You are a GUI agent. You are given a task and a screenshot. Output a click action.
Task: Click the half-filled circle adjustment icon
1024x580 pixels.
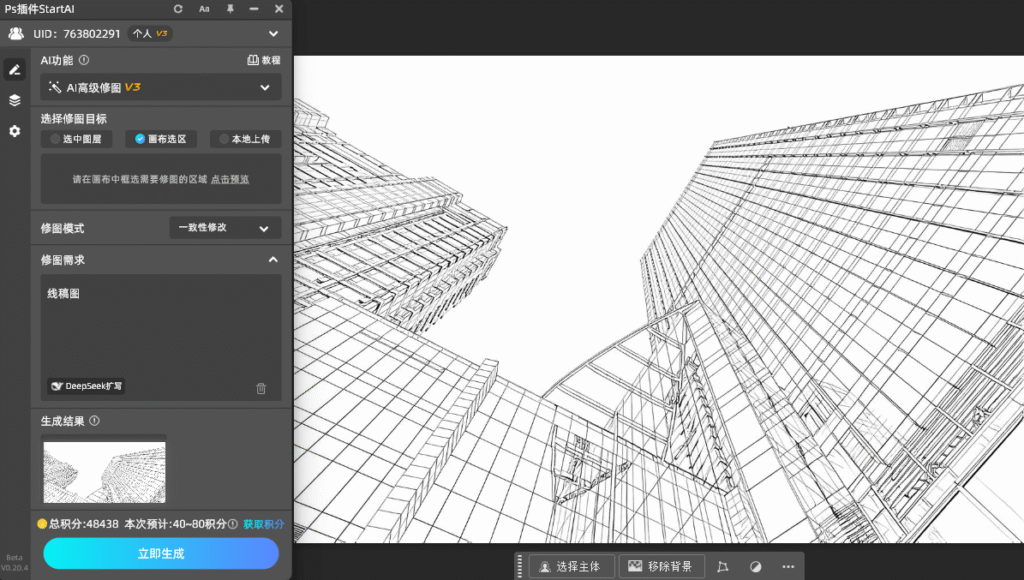[x=755, y=567]
